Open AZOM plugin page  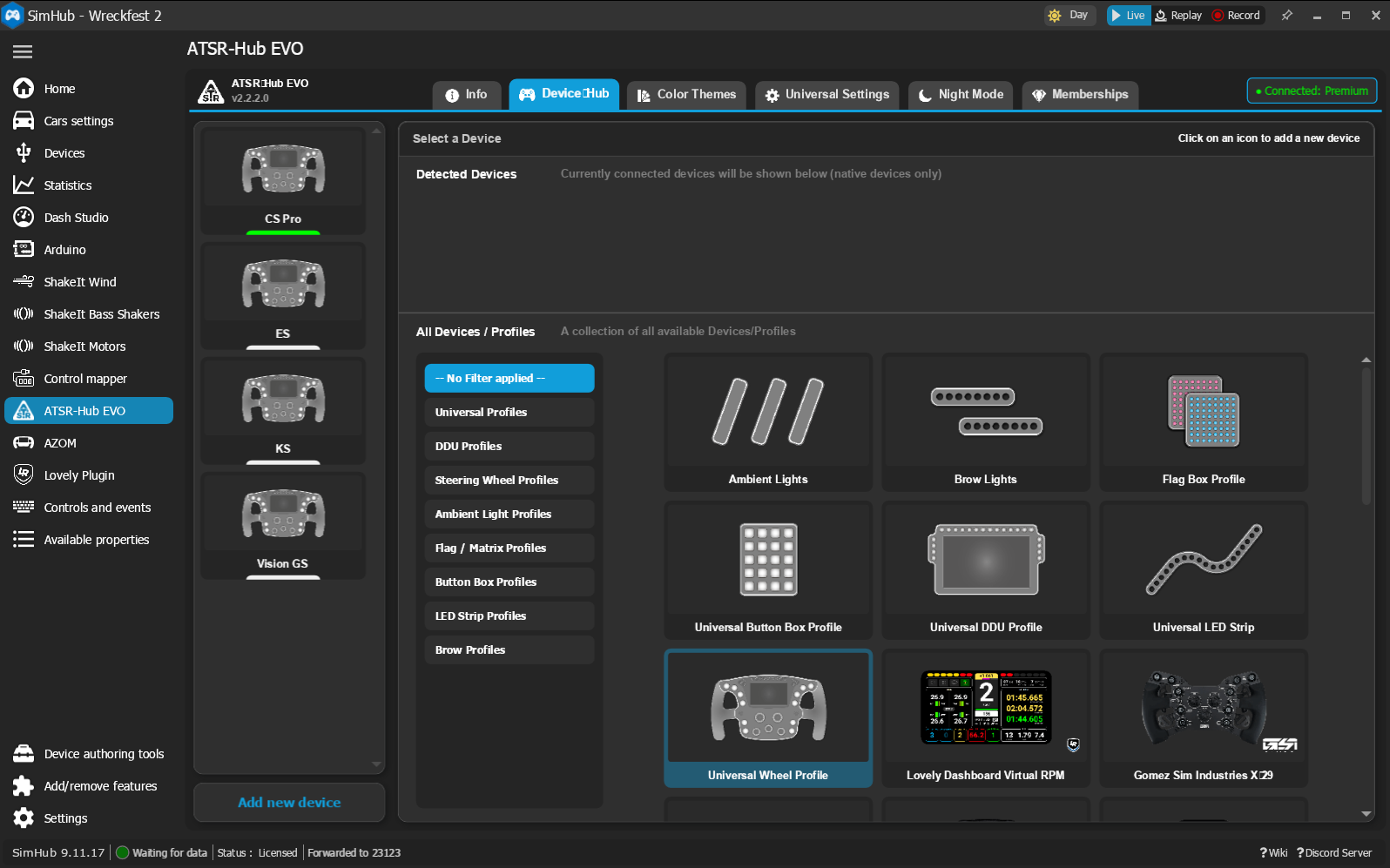coord(89,443)
